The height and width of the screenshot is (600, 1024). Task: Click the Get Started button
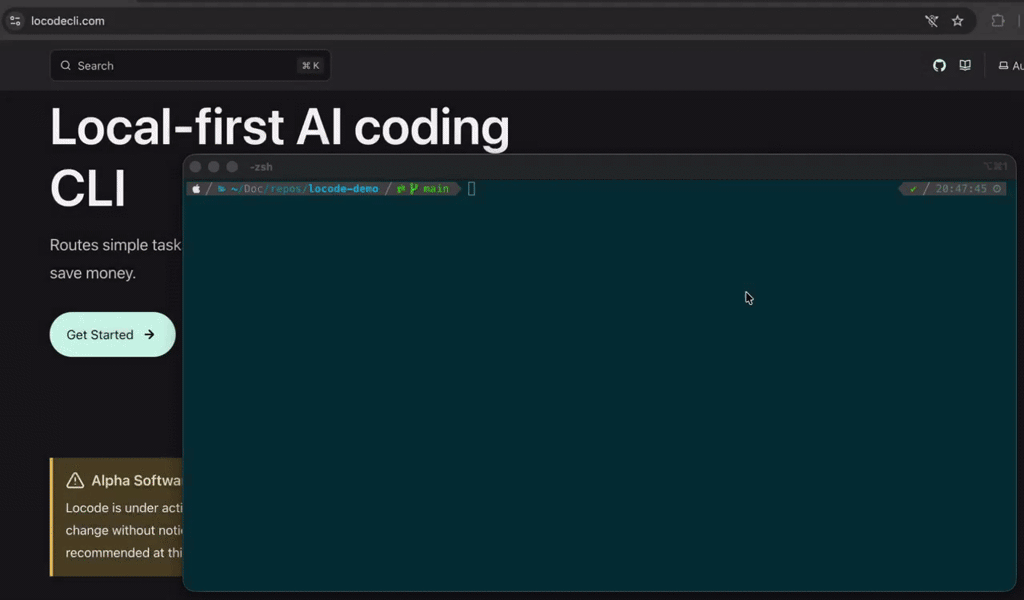tap(112, 334)
